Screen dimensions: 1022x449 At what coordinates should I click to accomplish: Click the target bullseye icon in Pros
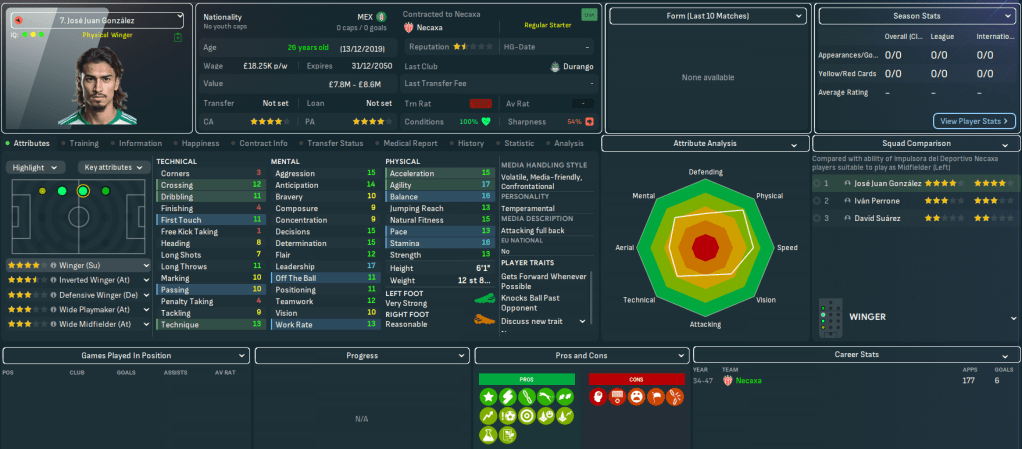[524, 415]
